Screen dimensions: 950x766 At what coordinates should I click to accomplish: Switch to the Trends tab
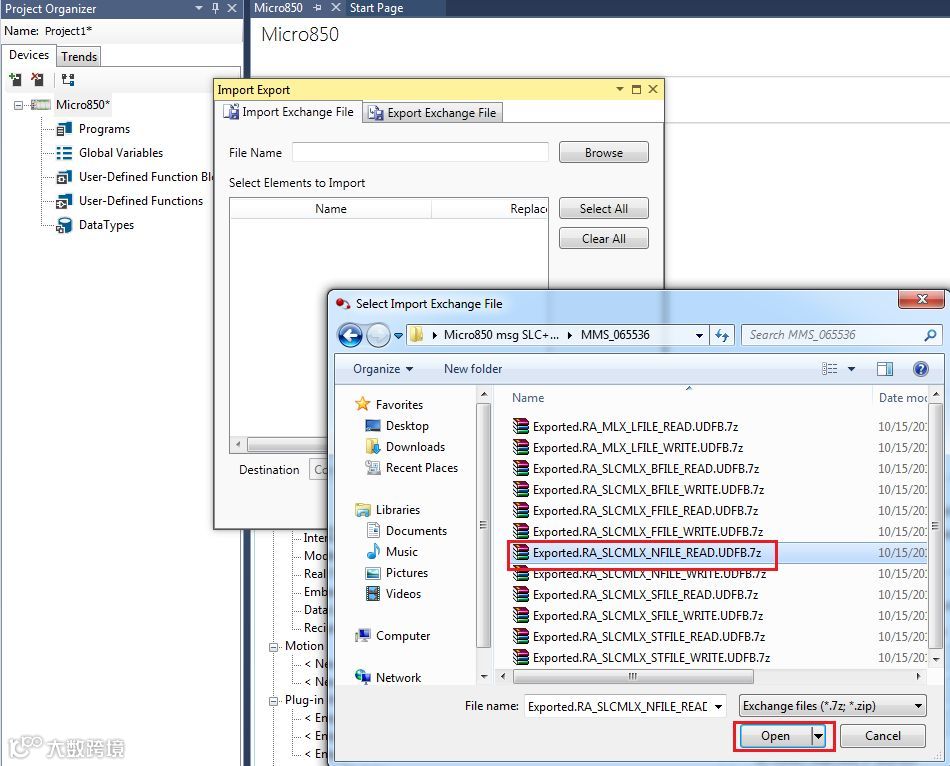click(79, 56)
